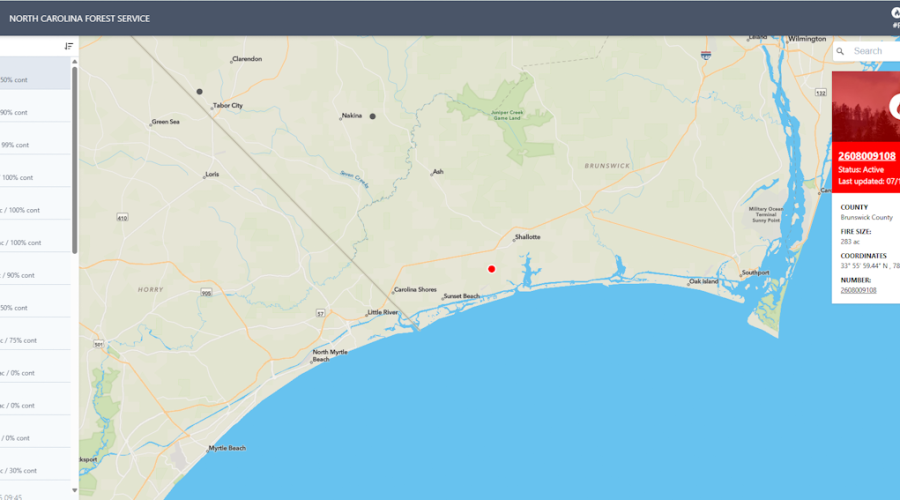
Task: Click the Military Ocean Terminal Sunny Point label
Action: tap(766, 215)
